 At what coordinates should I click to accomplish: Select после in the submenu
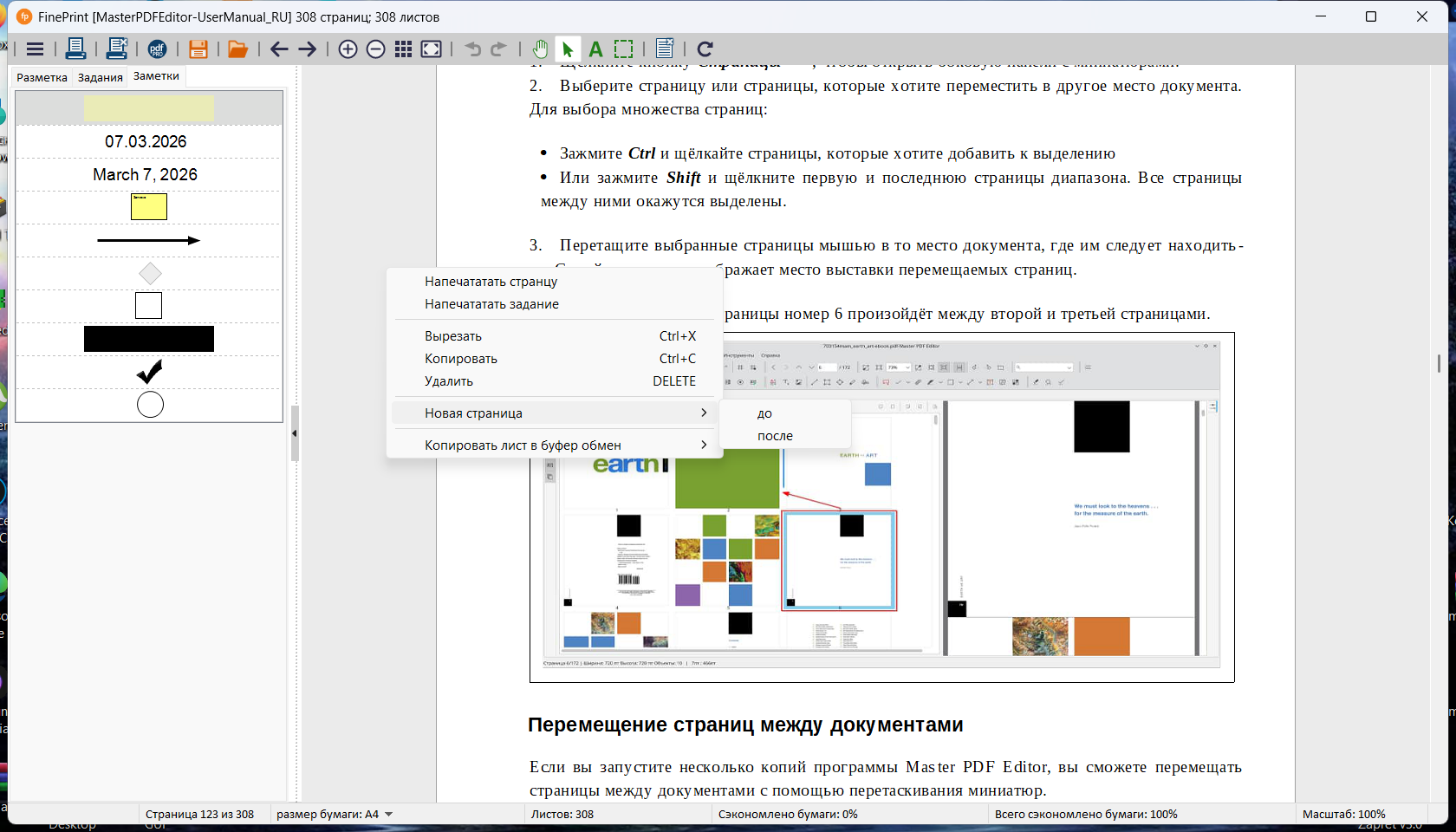coord(775,436)
